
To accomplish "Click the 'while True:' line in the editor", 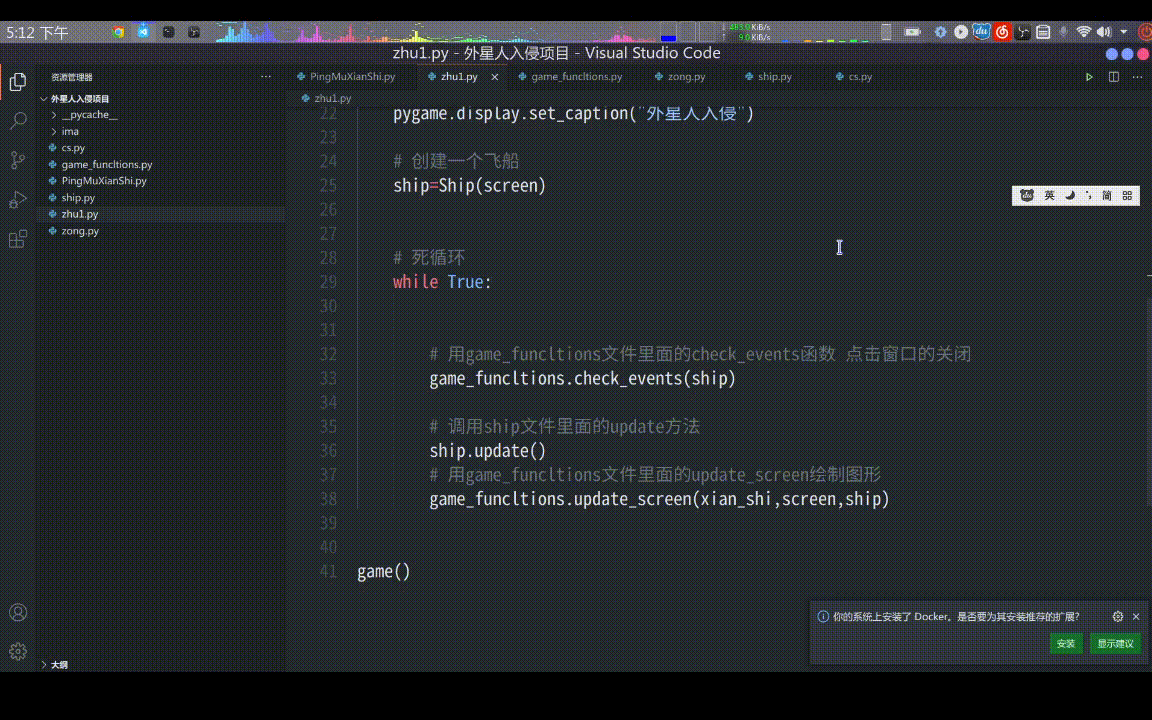I will coord(442,282).
